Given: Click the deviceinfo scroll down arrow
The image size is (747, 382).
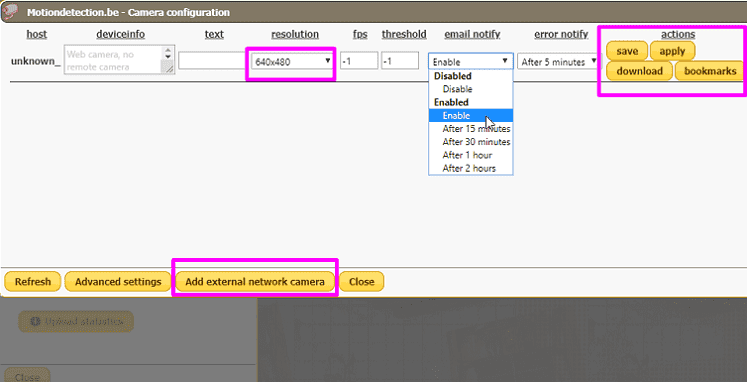Looking at the screenshot, I should point(168,57).
